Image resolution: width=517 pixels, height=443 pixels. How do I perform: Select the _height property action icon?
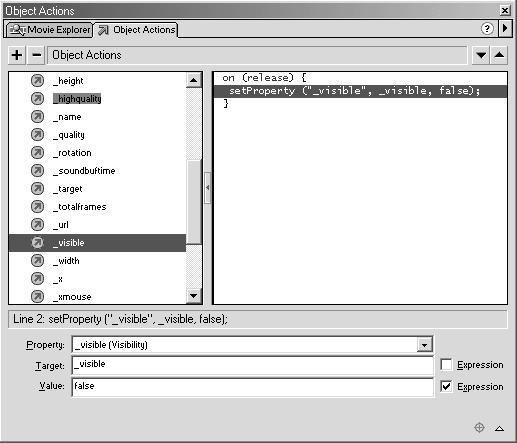[37, 81]
